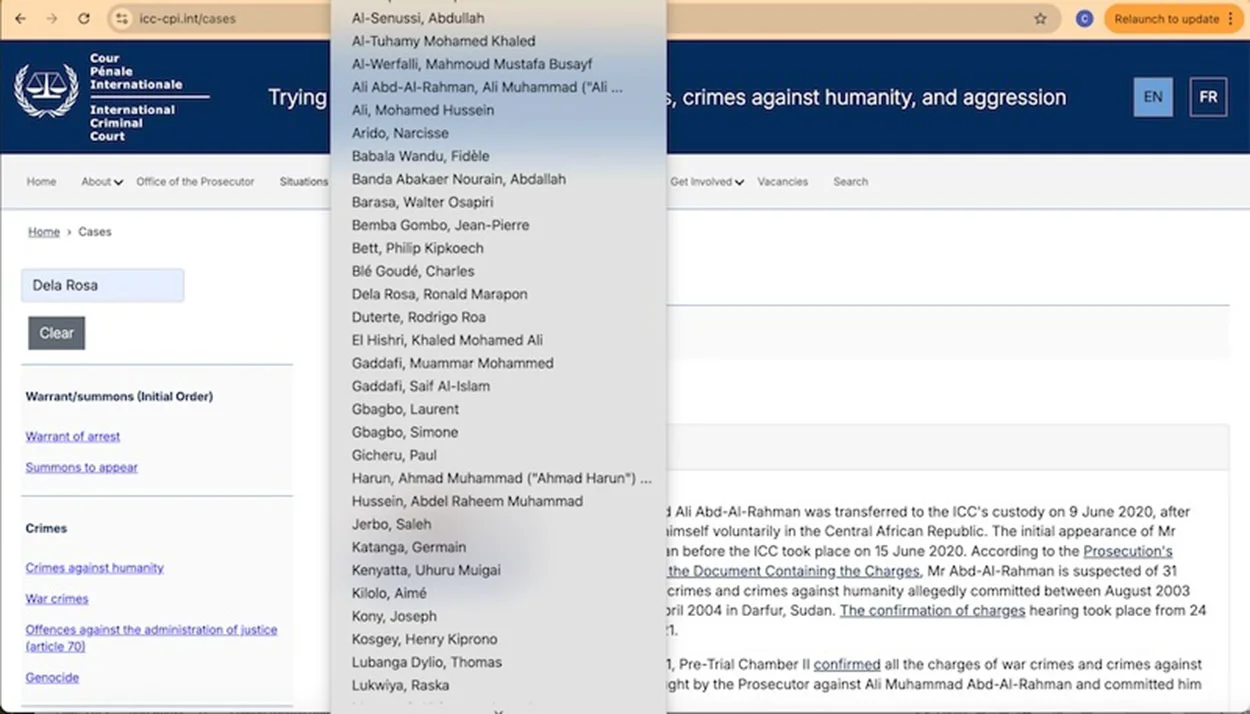Switch language to FR
Viewport: 1250px width, 714px height.
pyautogui.click(x=1208, y=97)
